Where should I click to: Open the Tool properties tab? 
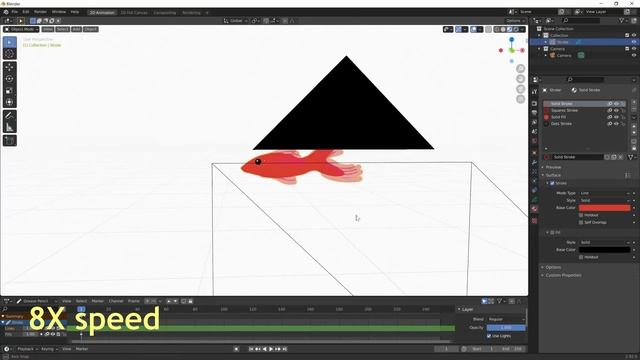tap(534, 92)
